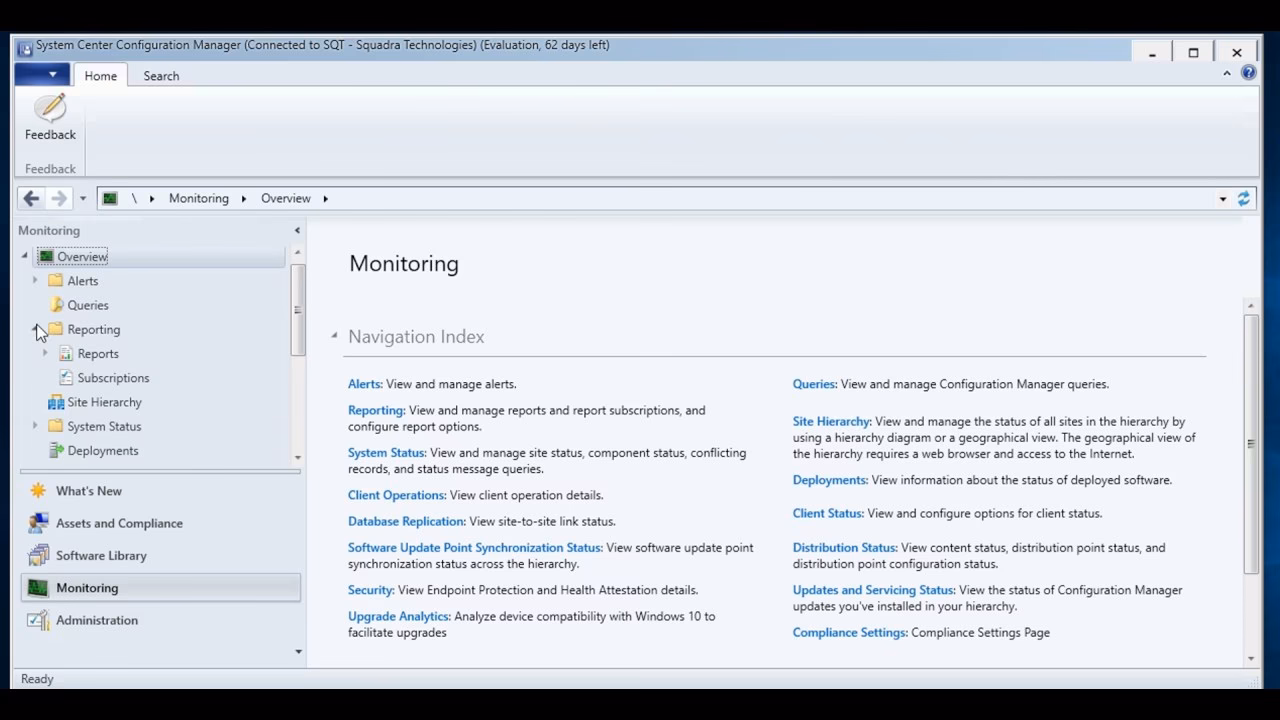Screen dimensions: 1280x720
Task: Switch to the Home ribbon tab
Action: [100, 76]
